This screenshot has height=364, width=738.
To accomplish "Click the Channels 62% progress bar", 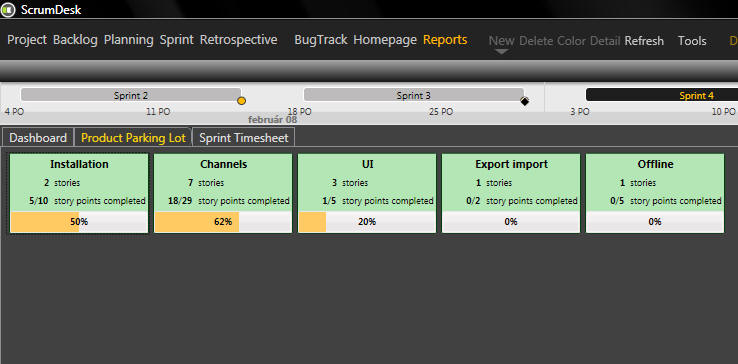I will tap(223, 222).
